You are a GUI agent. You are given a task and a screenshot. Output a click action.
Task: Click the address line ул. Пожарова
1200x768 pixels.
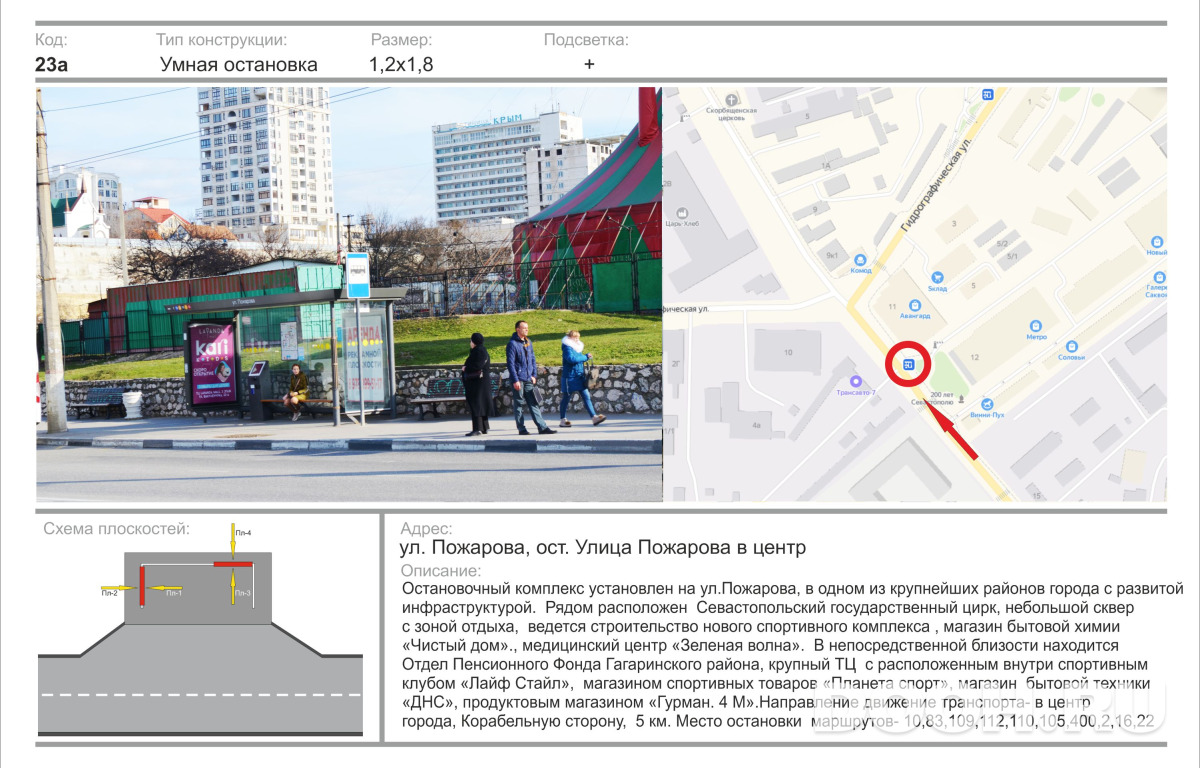click(x=602, y=548)
